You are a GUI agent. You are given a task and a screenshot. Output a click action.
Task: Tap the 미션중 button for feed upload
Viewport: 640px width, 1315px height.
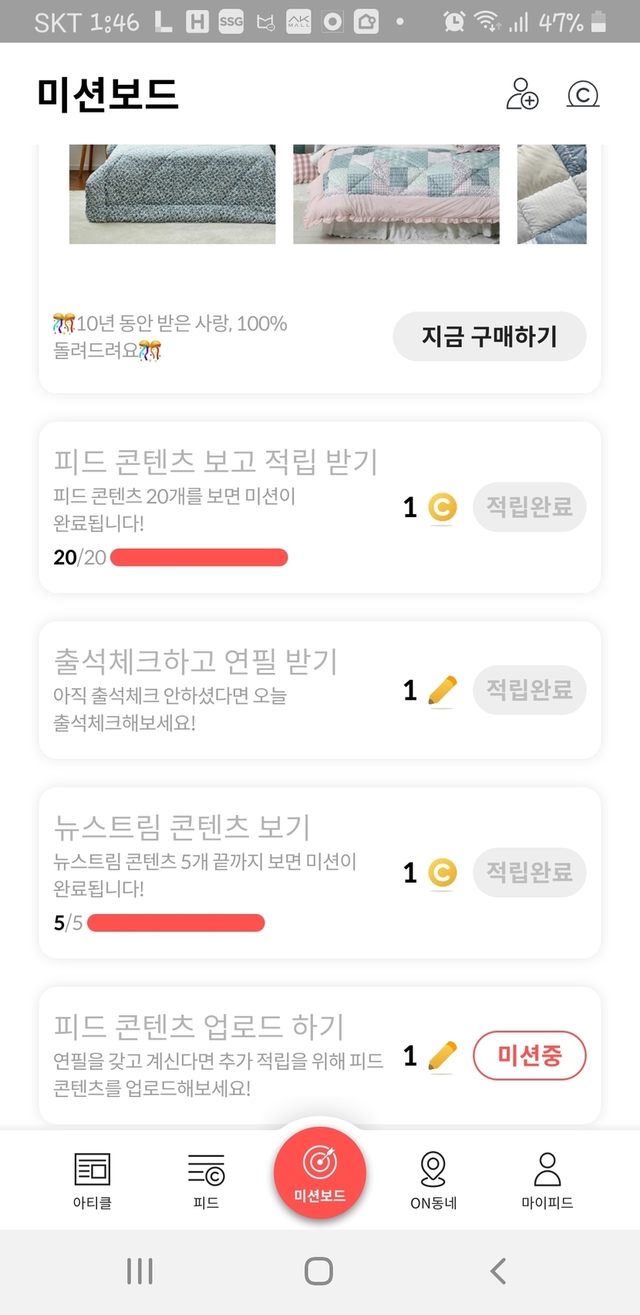(x=529, y=1055)
